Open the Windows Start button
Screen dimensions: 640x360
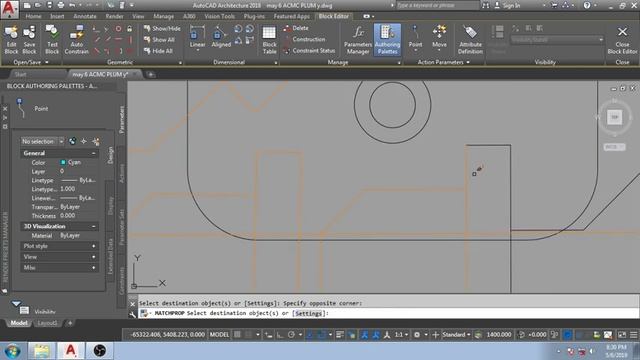pos(12,351)
